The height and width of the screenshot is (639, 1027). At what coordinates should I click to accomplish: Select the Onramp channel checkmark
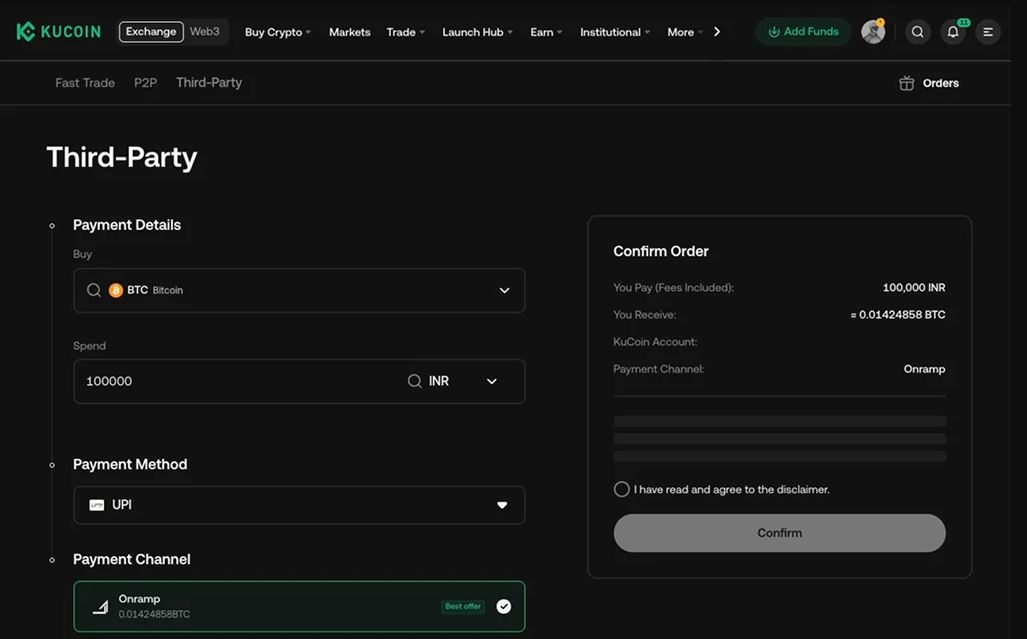click(x=504, y=606)
